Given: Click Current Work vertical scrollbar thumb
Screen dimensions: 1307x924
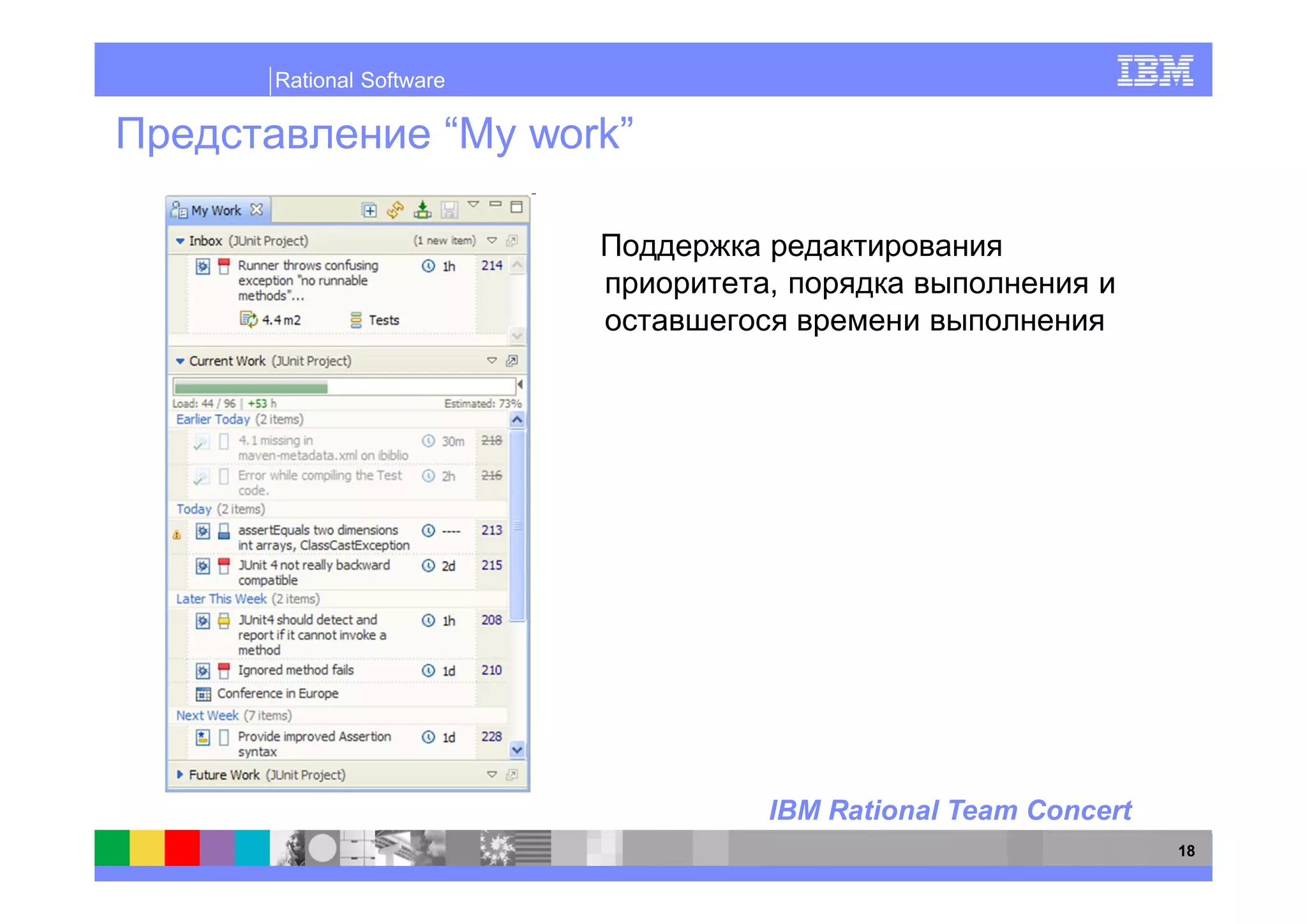Looking at the screenshot, I should 517,525.
